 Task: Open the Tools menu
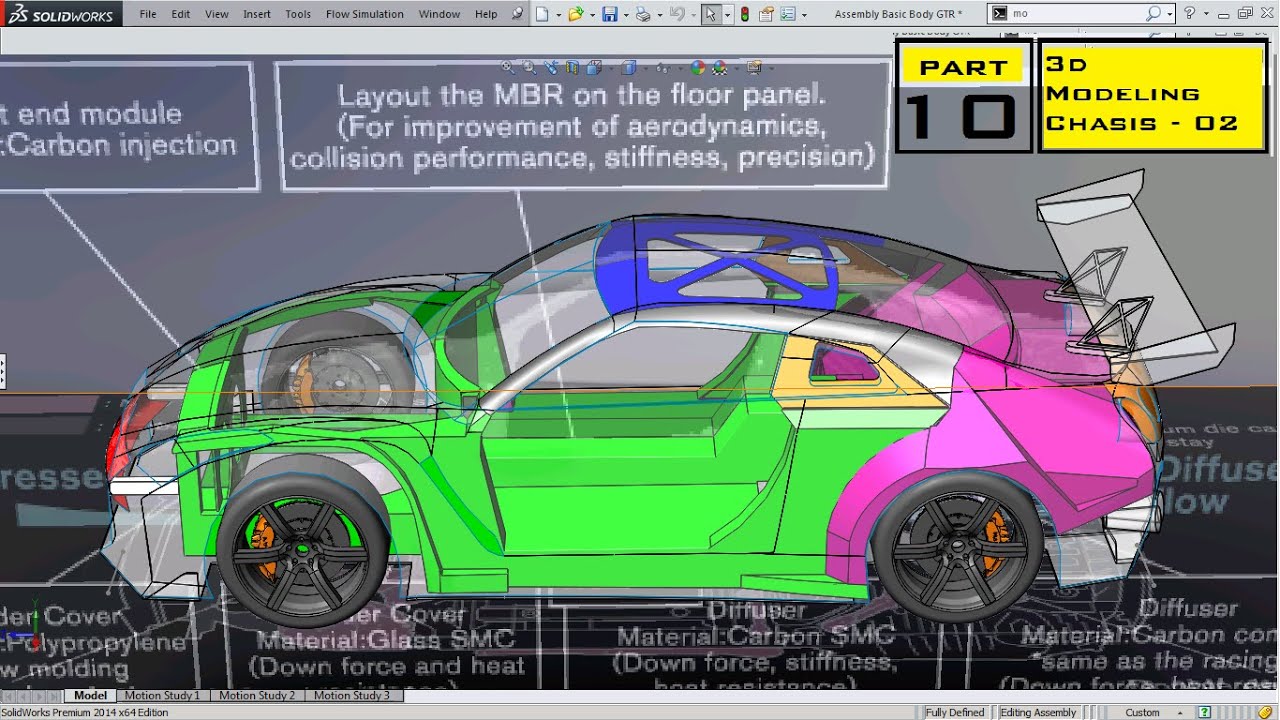298,14
